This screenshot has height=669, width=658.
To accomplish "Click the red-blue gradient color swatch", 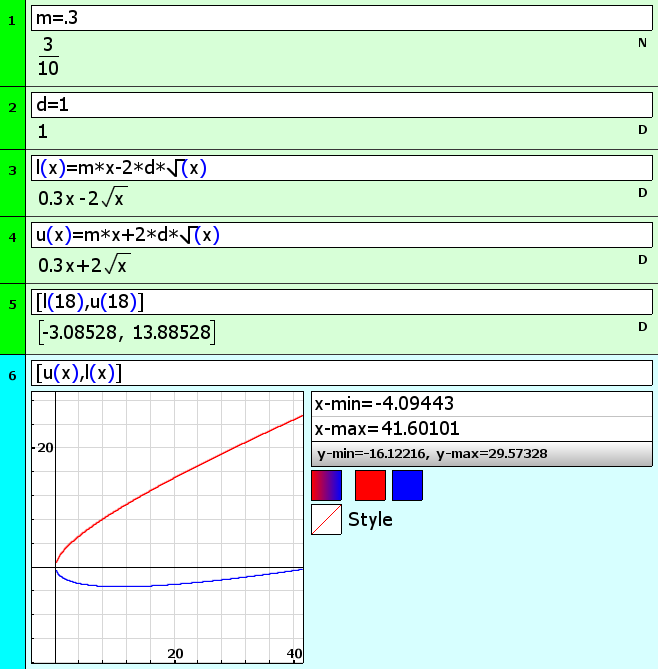I will pyautogui.click(x=326, y=486).
